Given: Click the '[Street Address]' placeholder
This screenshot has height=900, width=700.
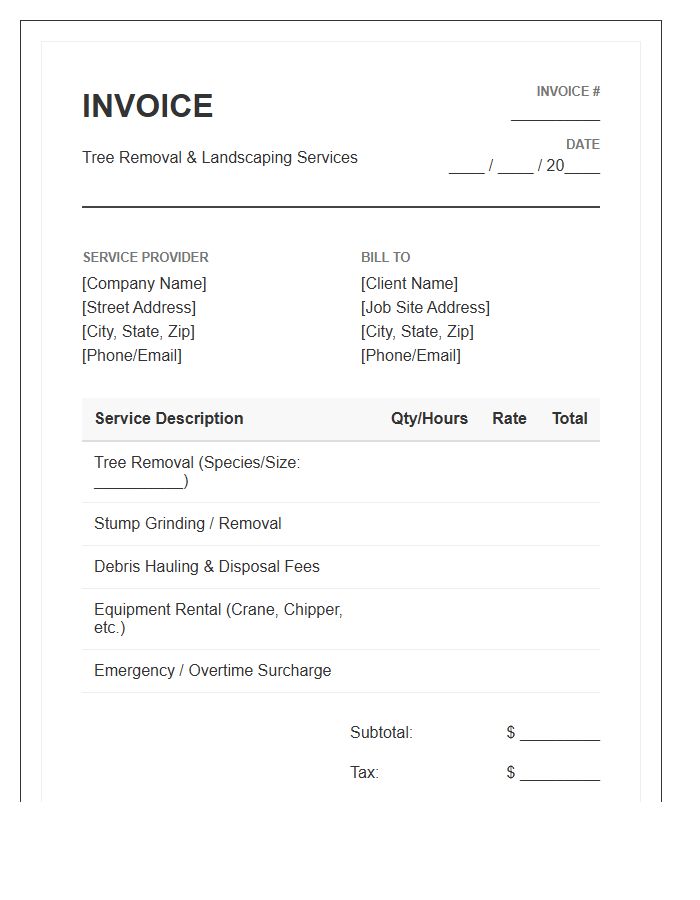Looking at the screenshot, I should pos(139,308).
